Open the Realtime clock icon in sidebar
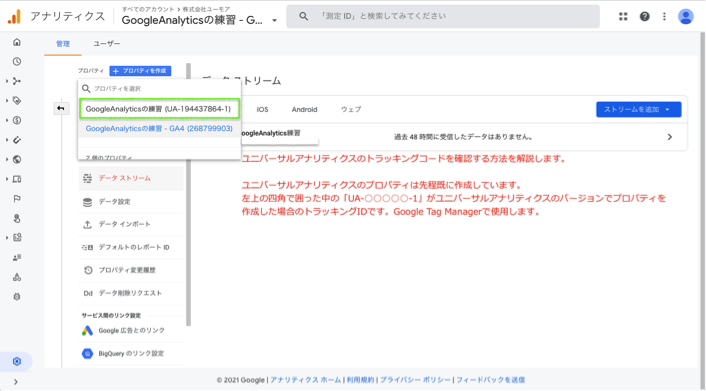The width and height of the screenshot is (706, 391). coord(17,62)
